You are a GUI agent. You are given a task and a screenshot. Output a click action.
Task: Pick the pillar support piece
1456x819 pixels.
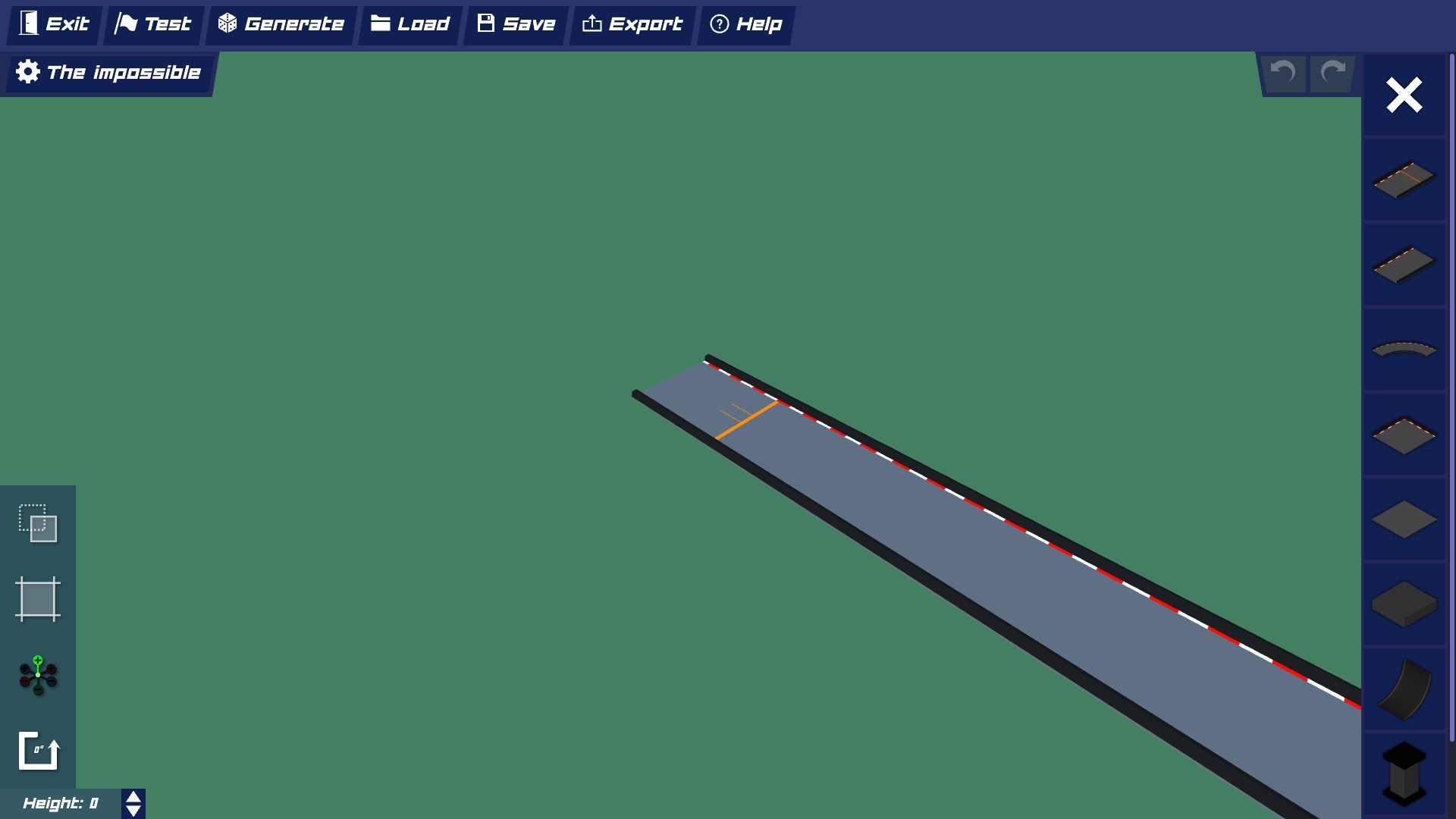[1402, 770]
